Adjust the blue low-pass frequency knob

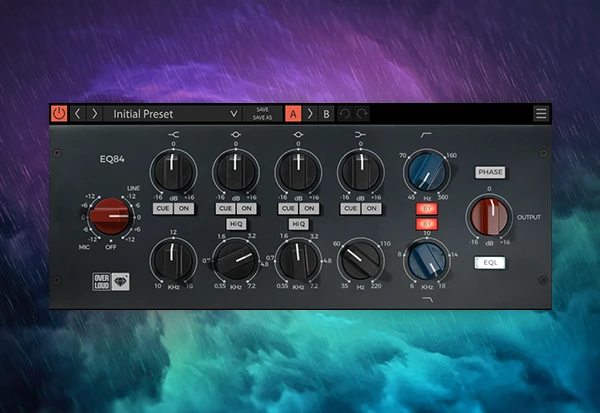[427, 261]
